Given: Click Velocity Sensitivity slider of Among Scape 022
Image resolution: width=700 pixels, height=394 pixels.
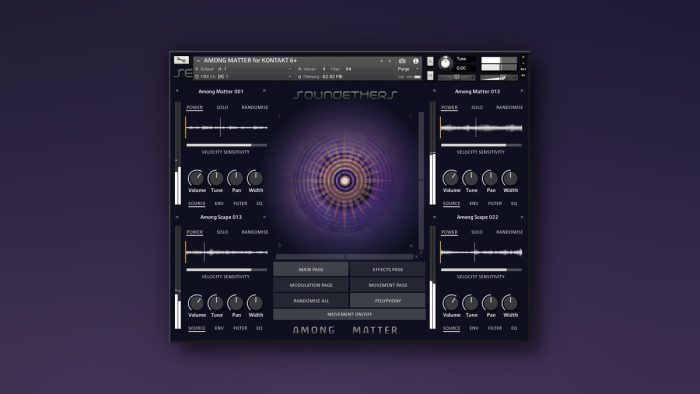Looking at the screenshot, I should 481,270.
